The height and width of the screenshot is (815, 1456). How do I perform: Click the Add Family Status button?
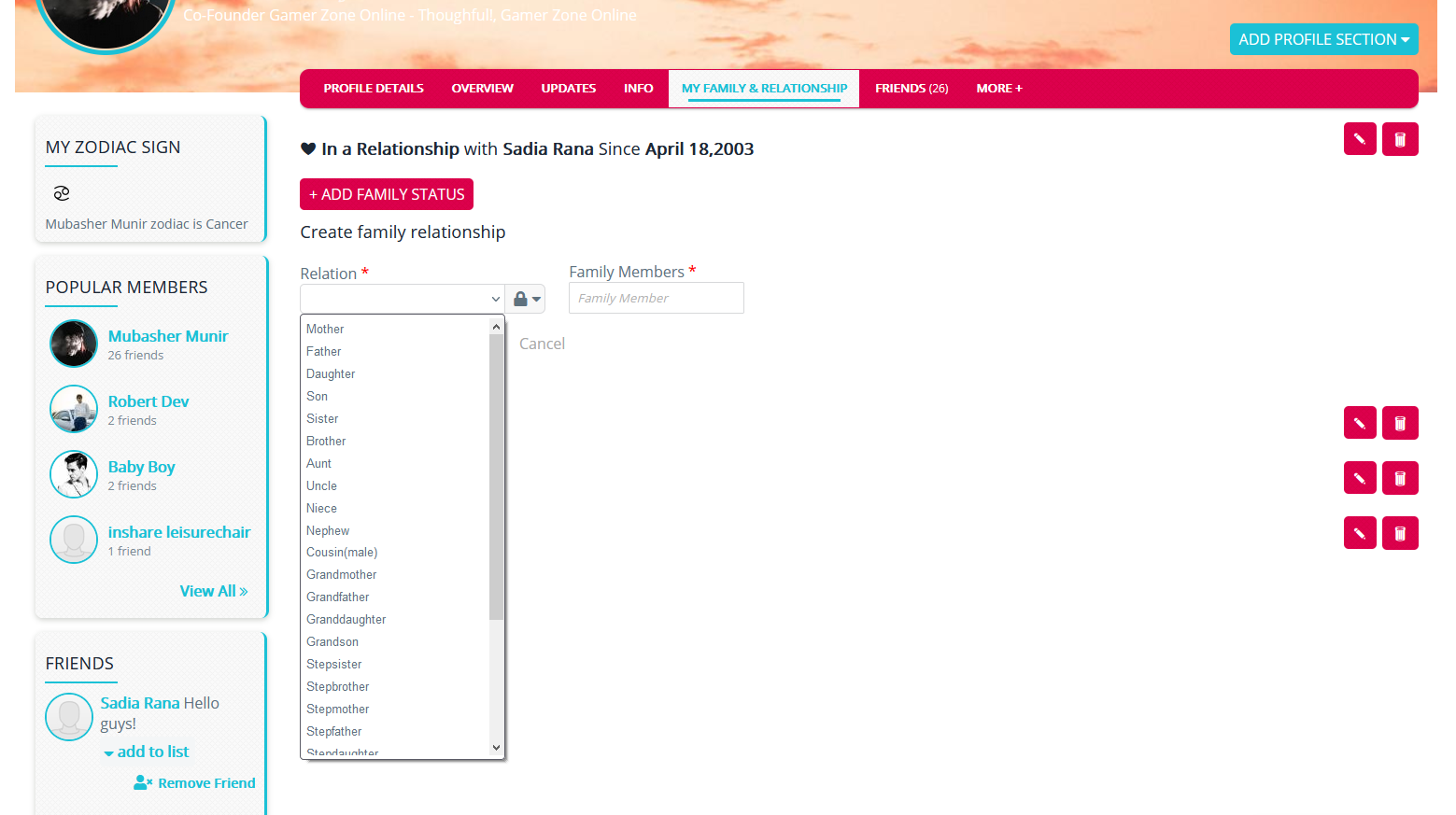point(387,194)
